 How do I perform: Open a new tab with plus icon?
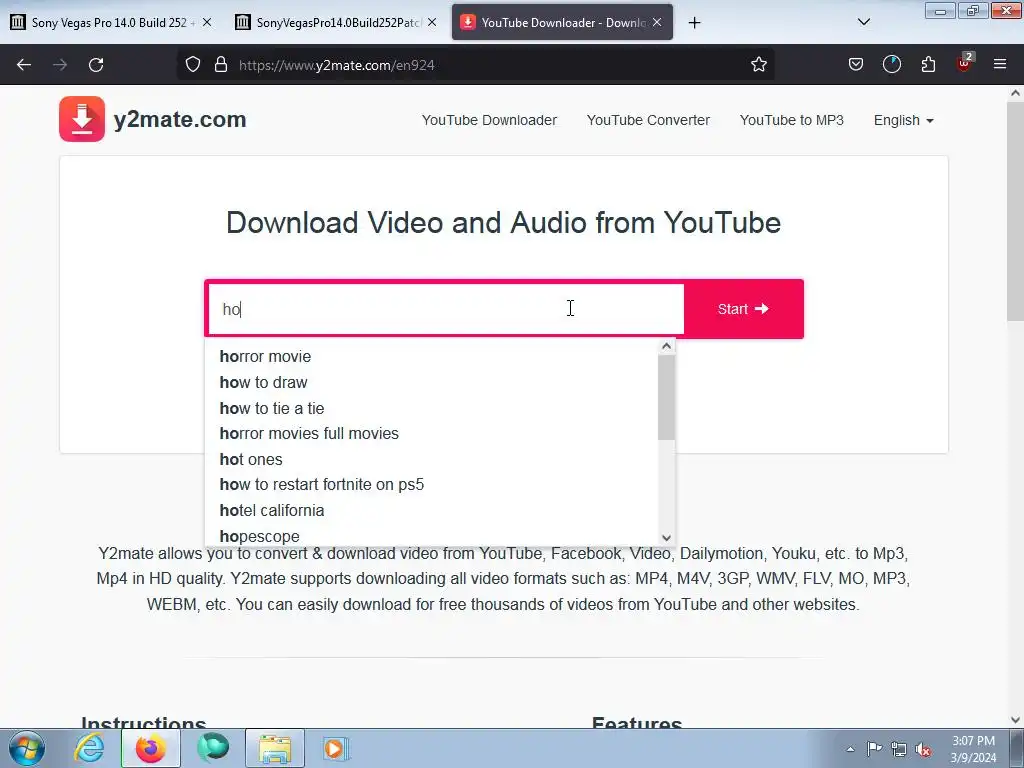click(x=694, y=23)
